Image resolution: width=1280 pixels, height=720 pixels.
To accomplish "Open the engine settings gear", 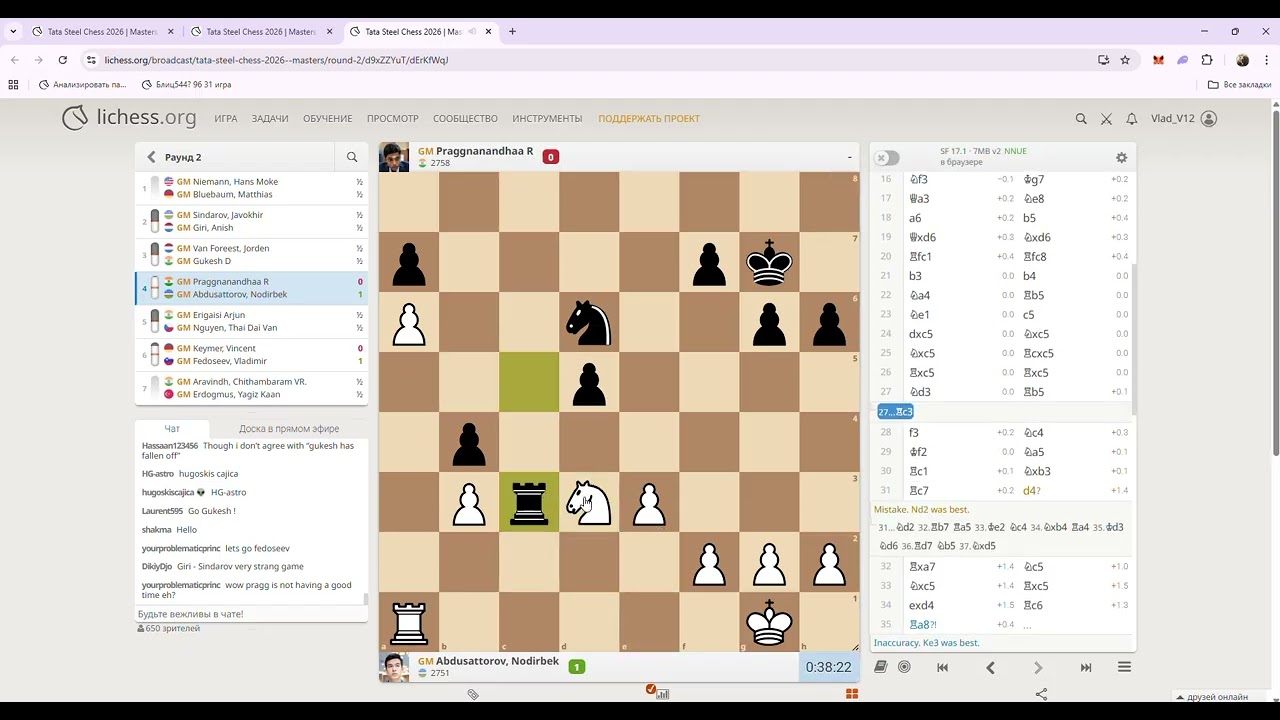I will click(x=1121, y=157).
